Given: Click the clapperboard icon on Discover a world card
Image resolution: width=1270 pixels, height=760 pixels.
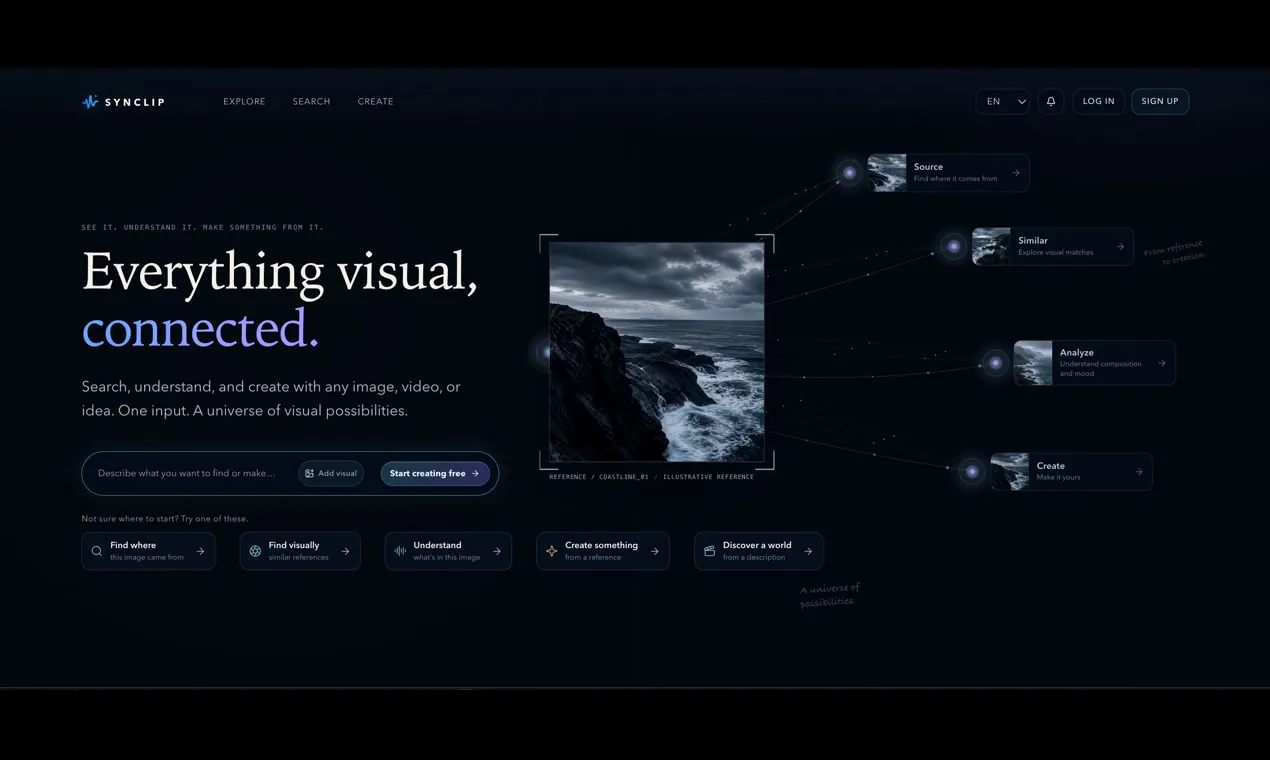Looking at the screenshot, I should pyautogui.click(x=709, y=551).
